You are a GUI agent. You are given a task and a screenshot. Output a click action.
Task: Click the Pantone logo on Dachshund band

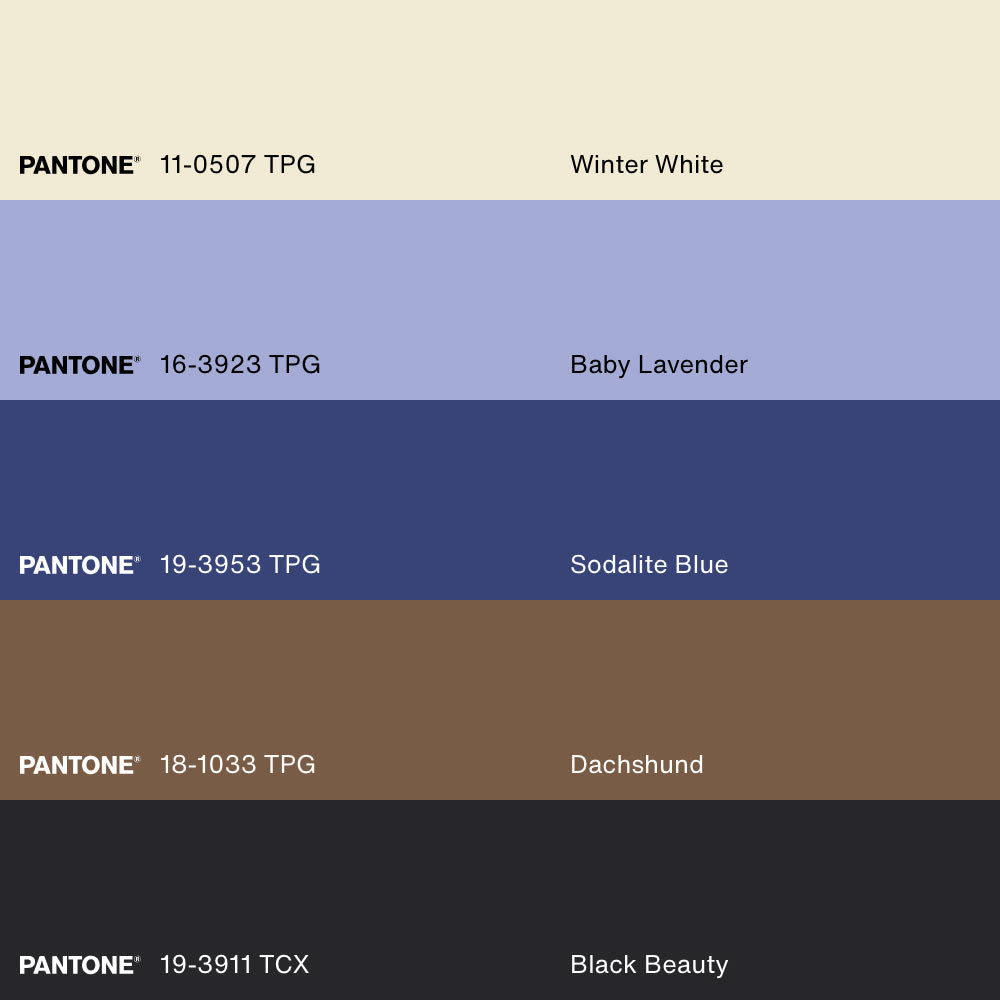(x=79, y=765)
